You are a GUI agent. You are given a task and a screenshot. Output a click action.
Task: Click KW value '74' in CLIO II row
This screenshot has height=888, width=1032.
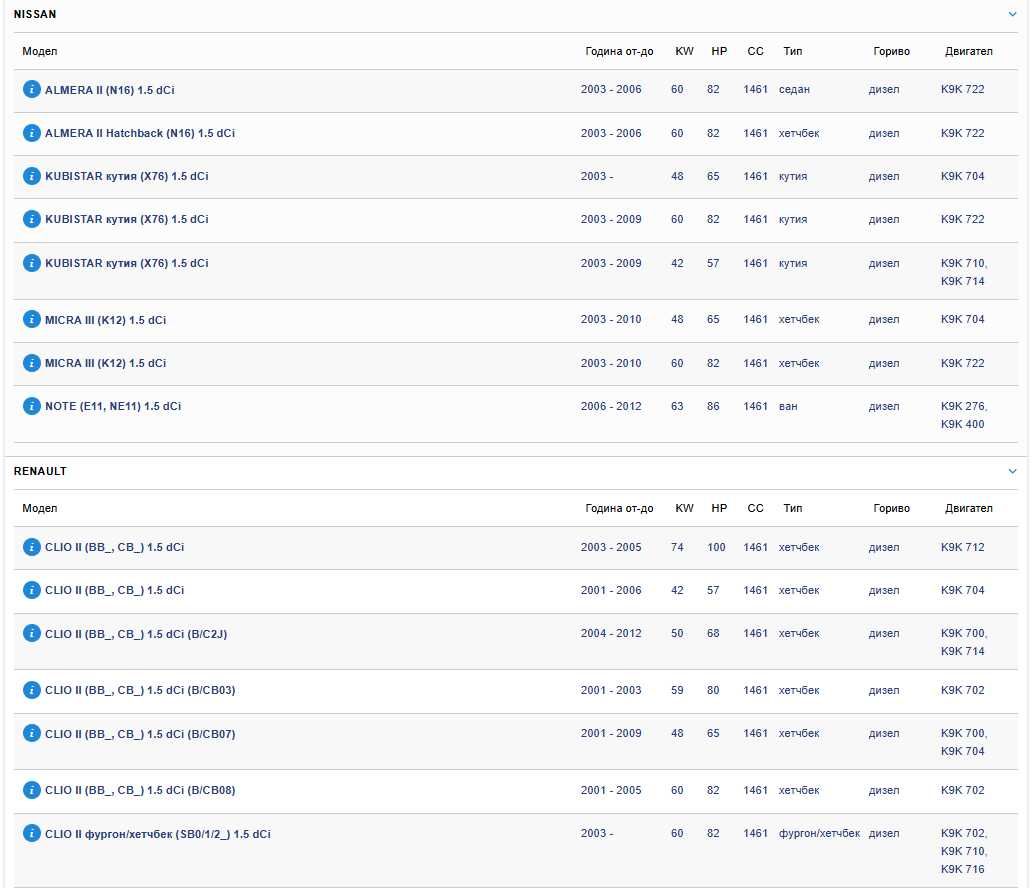click(x=677, y=547)
